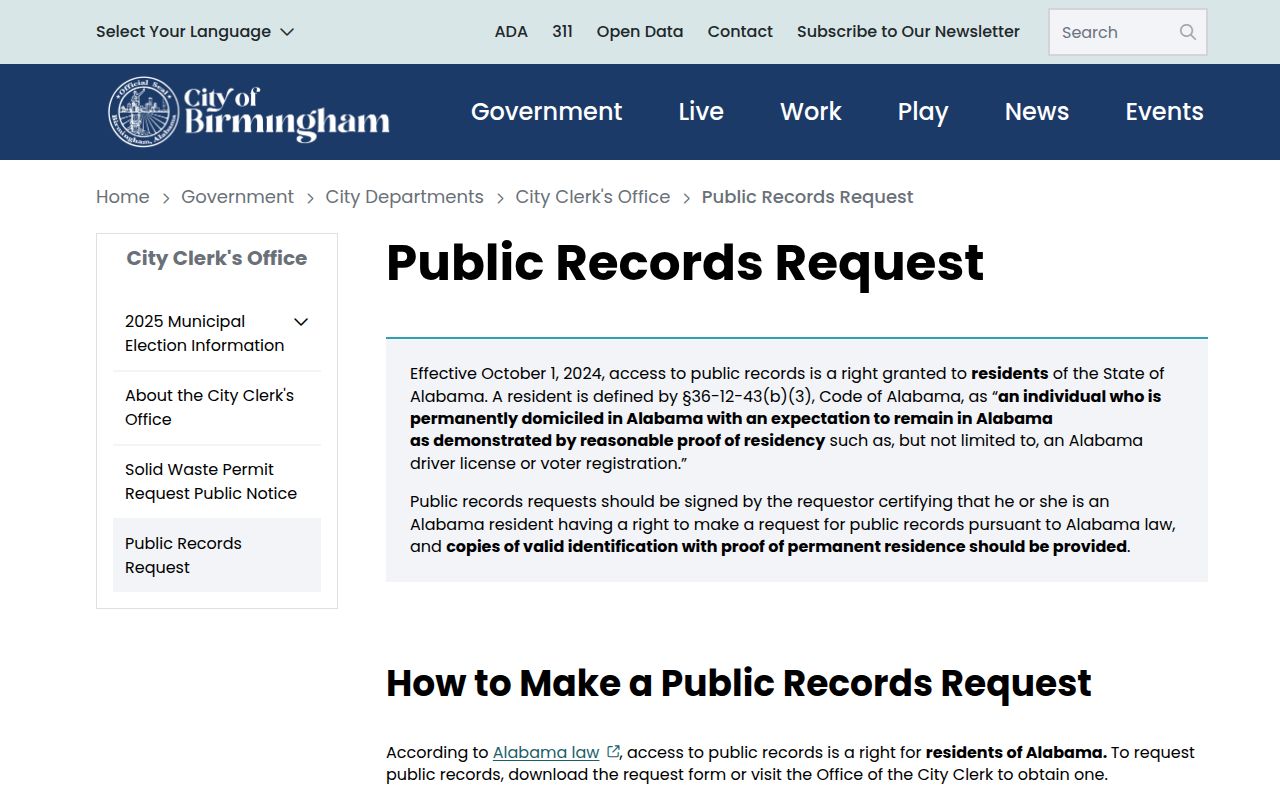Select Public Records Request sidebar item

(x=217, y=555)
